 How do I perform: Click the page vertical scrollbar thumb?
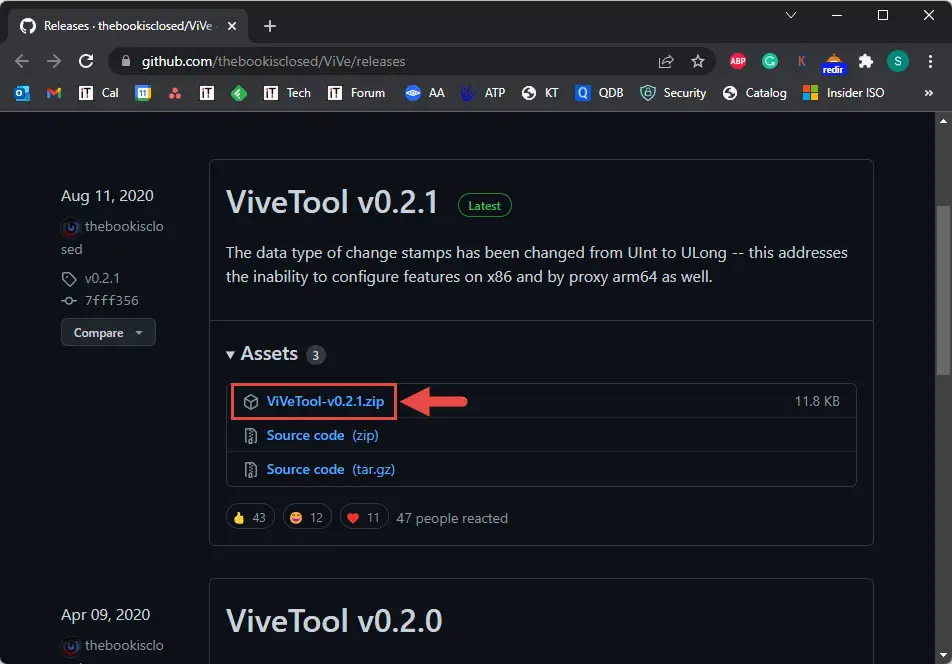(943, 291)
